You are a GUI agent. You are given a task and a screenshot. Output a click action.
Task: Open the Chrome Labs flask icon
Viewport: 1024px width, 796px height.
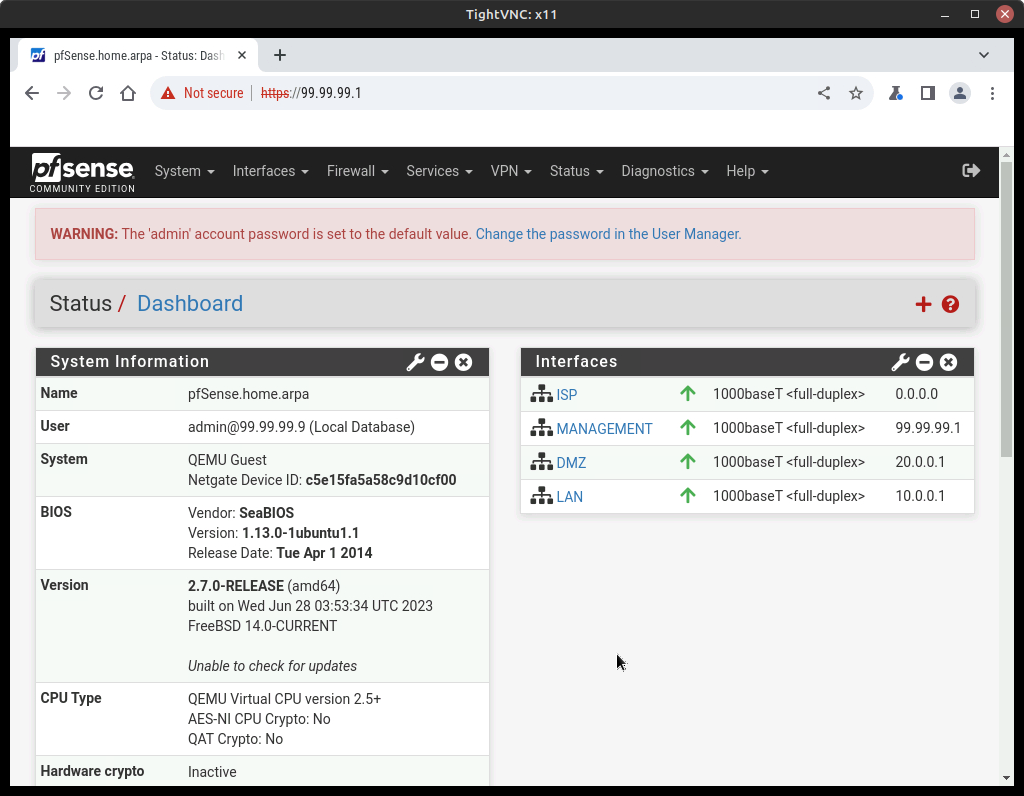point(895,93)
